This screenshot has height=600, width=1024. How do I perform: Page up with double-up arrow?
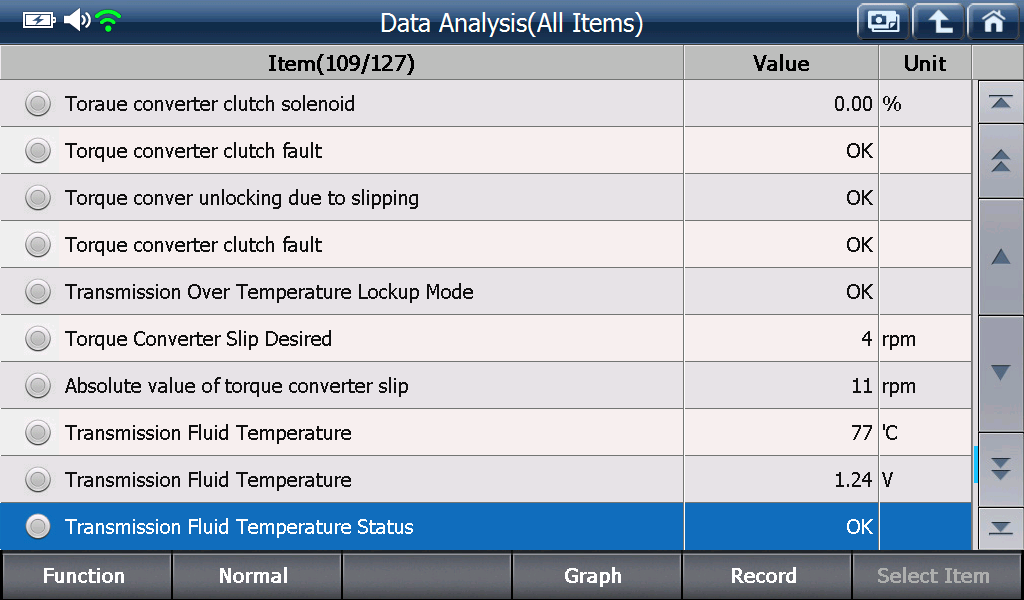pos(1000,161)
